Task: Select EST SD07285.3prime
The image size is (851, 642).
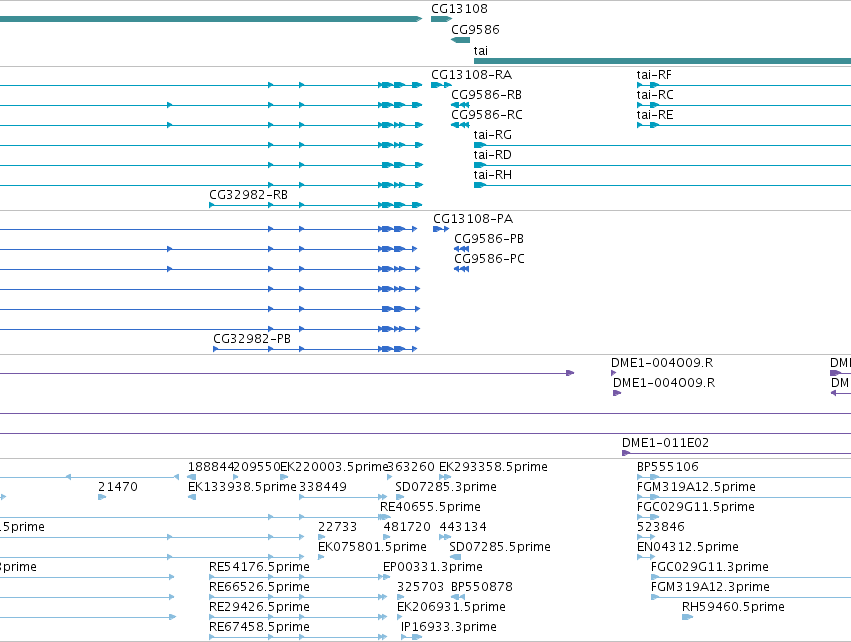Action: point(446,487)
